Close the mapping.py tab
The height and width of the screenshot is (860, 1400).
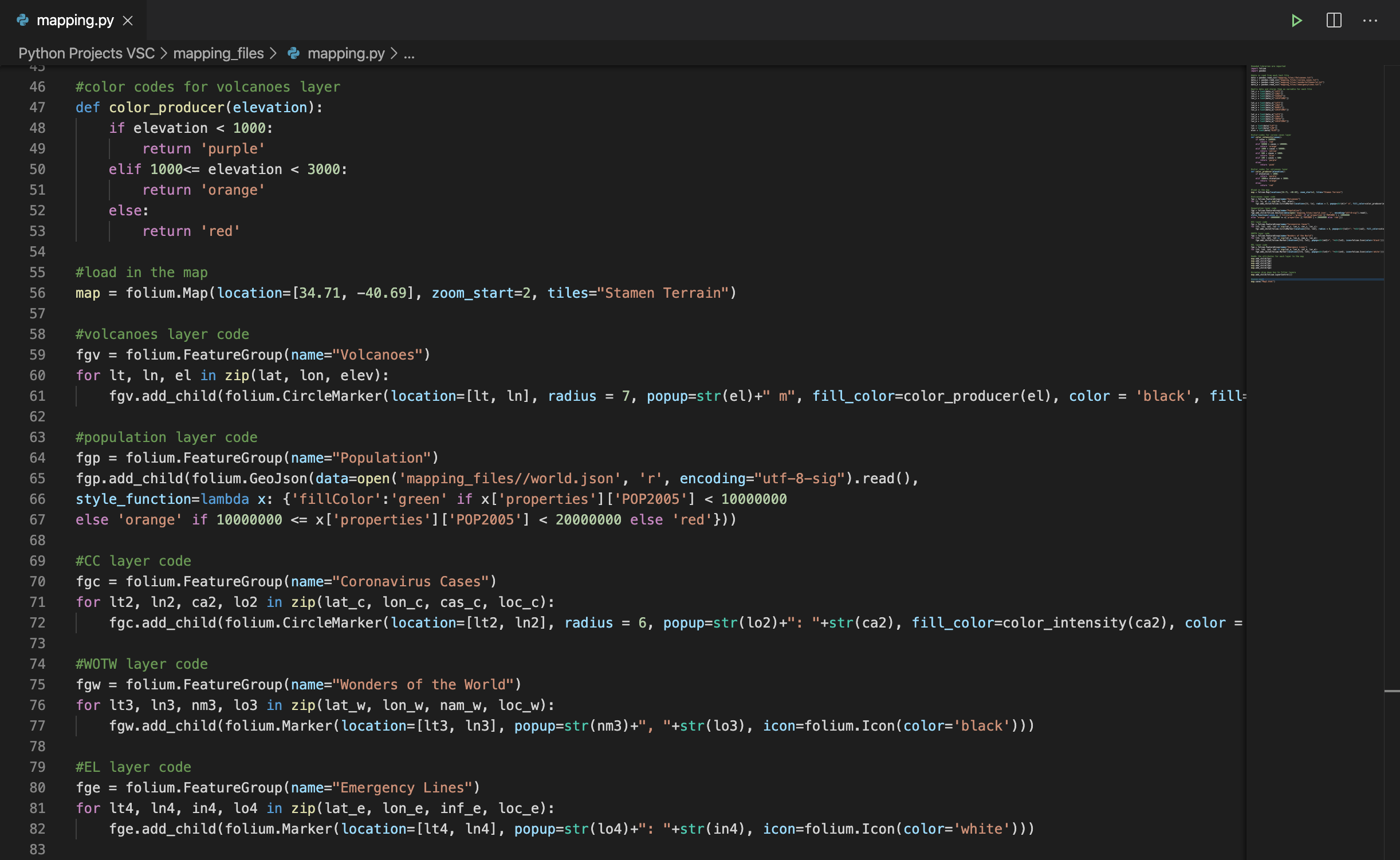click(128, 21)
